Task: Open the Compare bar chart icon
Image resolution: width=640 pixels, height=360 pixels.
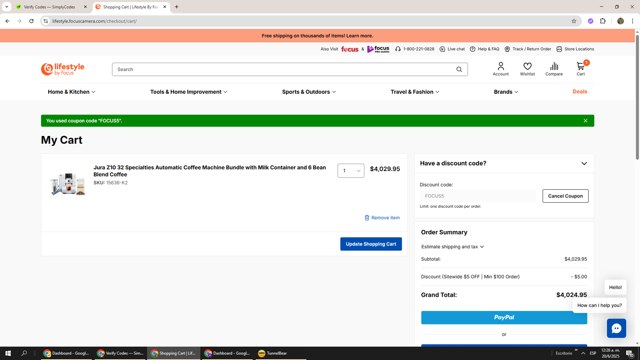Action: tap(554, 69)
